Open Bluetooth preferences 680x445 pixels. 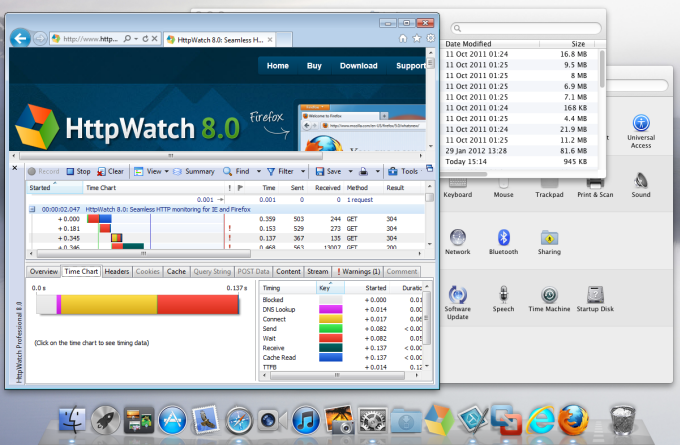(x=503, y=242)
